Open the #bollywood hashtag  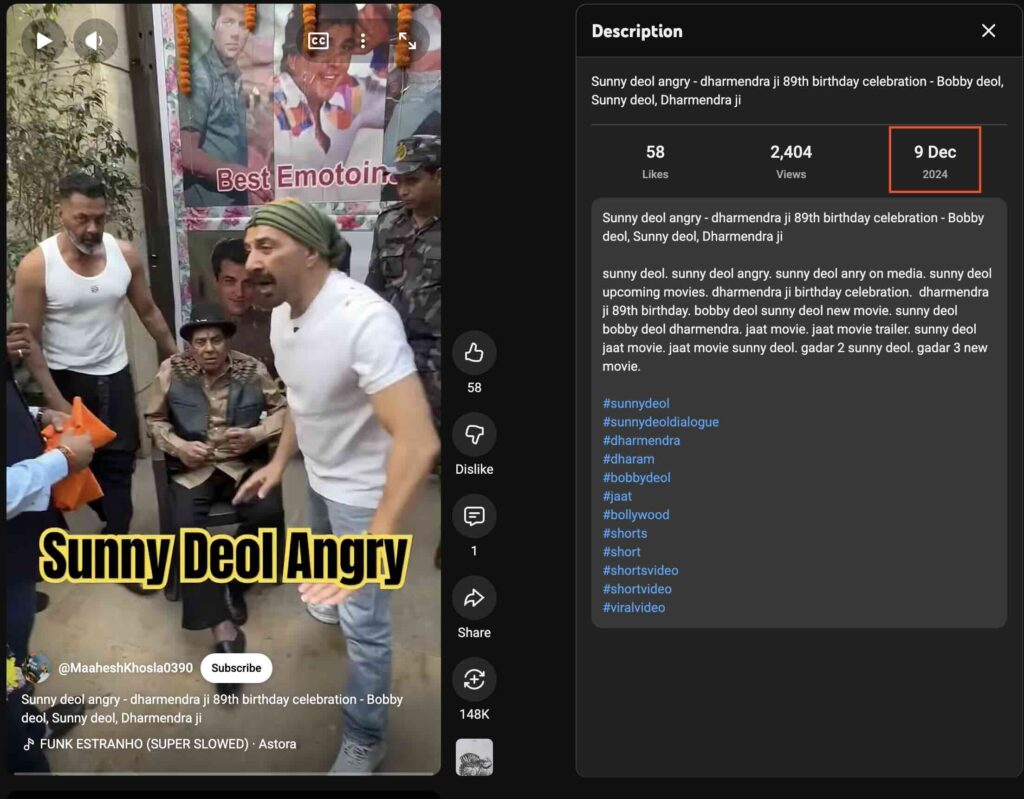point(636,515)
